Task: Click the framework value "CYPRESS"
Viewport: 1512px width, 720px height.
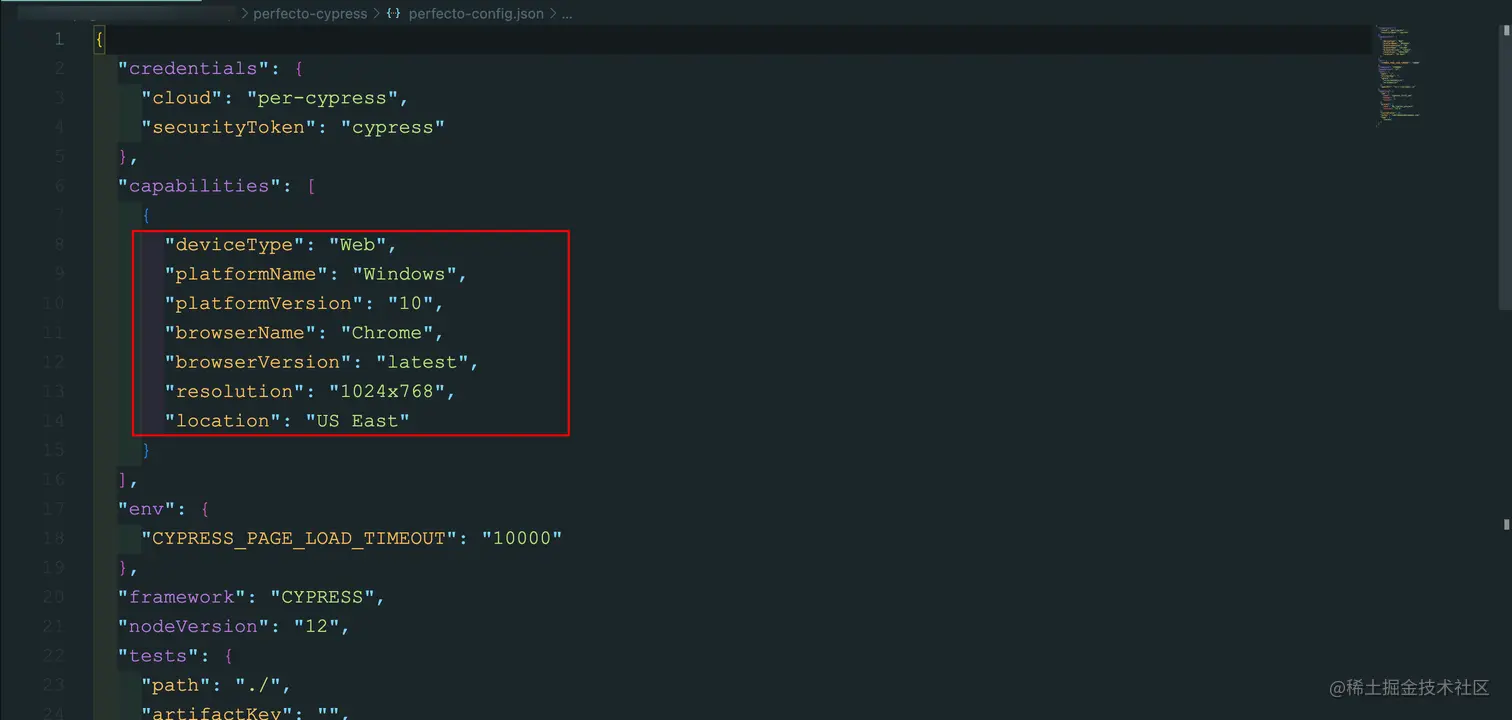Action: click(322, 597)
